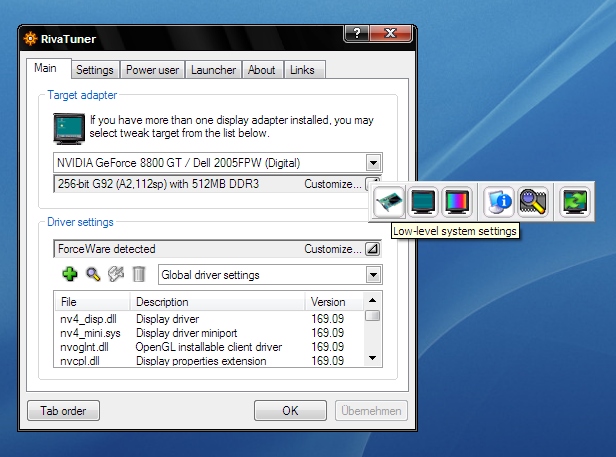Click the 'Display driver miniport' description

pyautogui.click(x=187, y=333)
